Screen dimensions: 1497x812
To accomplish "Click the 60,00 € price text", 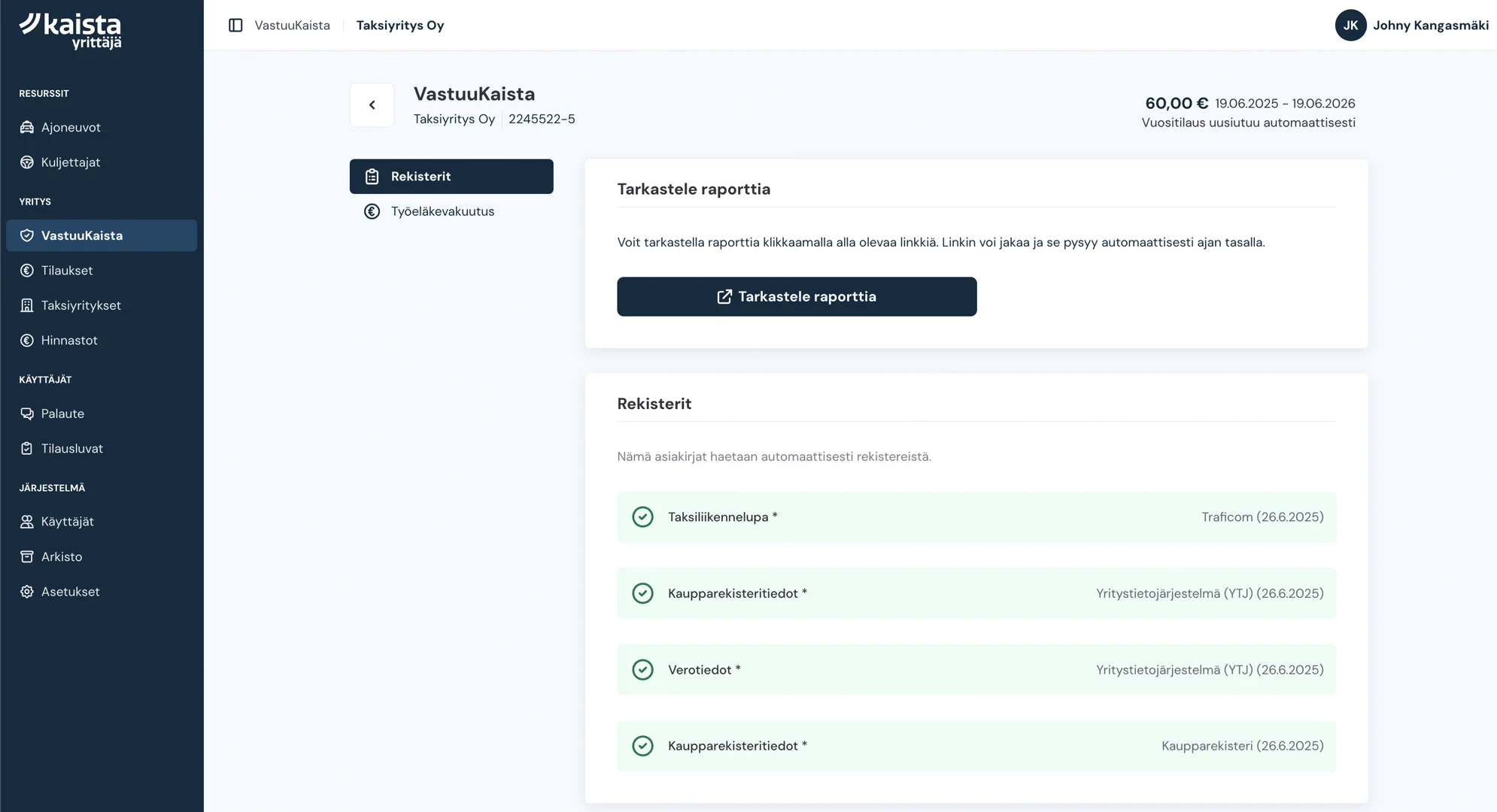I will point(1177,103).
